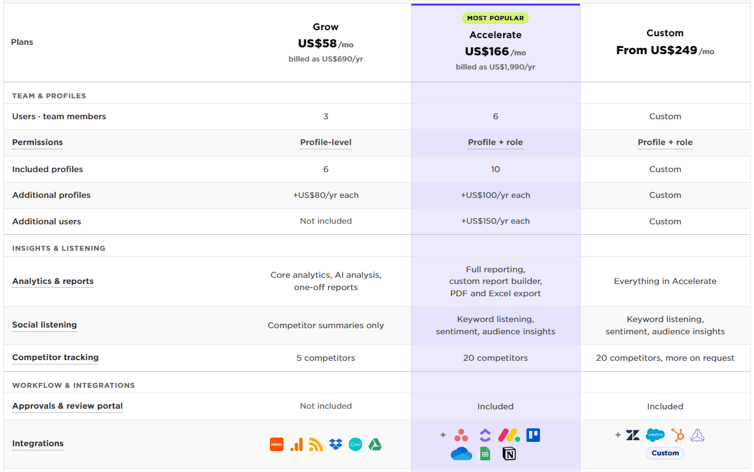Click Profile-level under the Grow plan
Image resolution: width=754 pixels, height=472 pixels.
pos(326,142)
